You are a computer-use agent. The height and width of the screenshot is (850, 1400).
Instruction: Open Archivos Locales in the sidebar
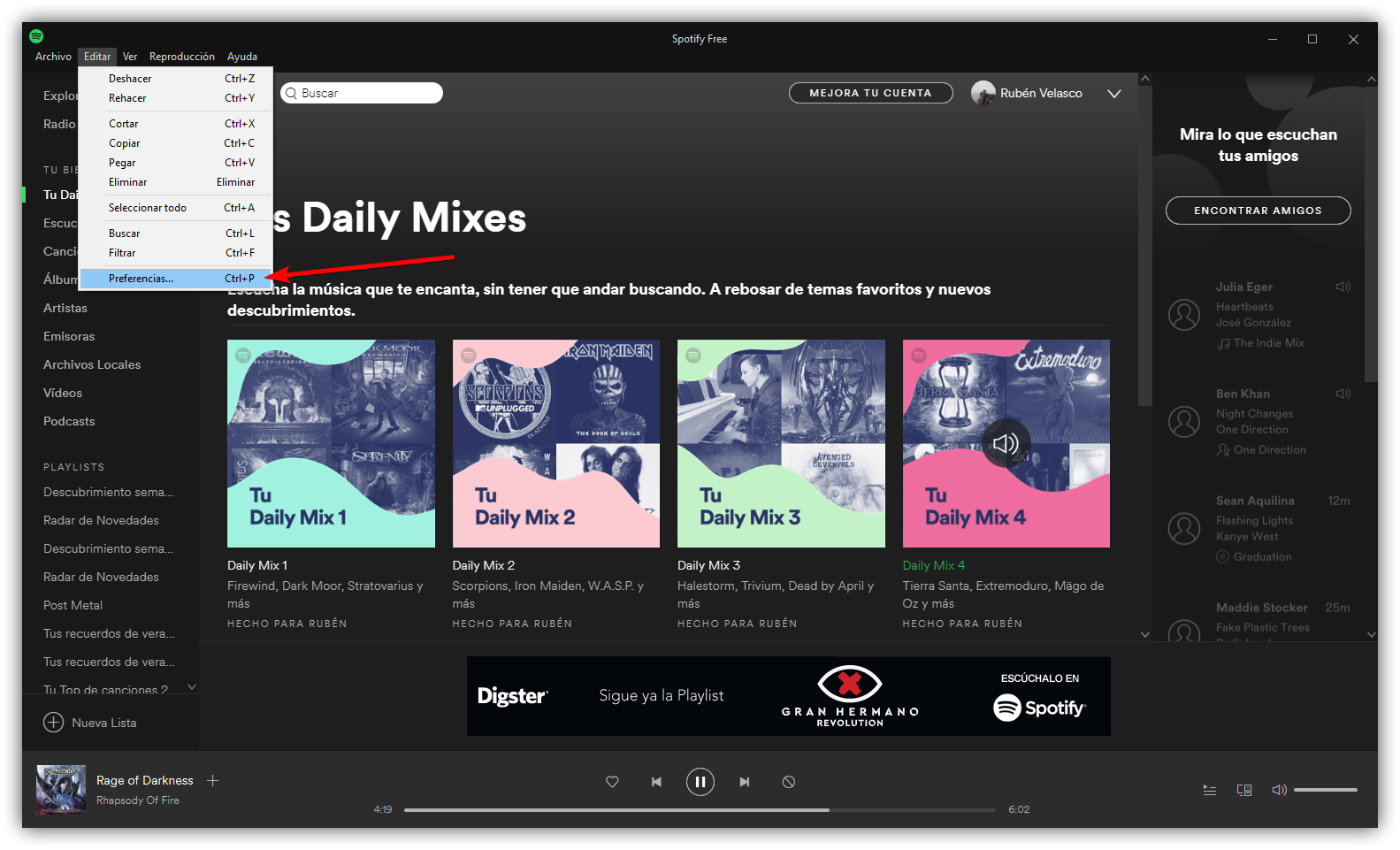point(92,364)
